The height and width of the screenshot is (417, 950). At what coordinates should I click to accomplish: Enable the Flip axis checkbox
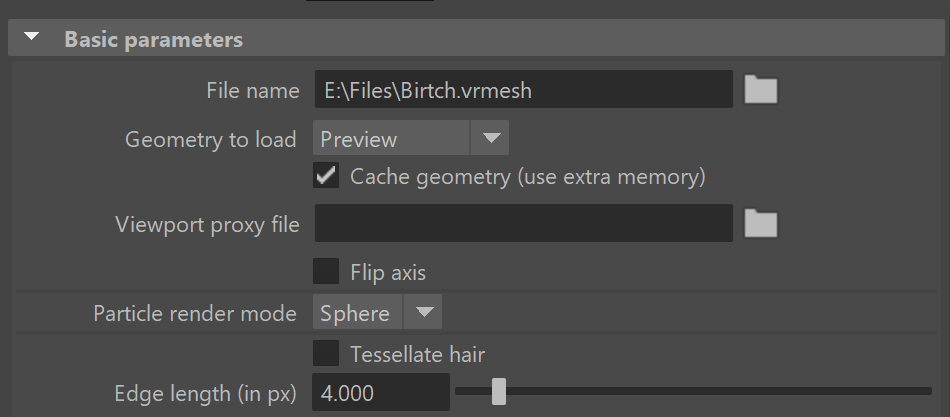(x=326, y=271)
